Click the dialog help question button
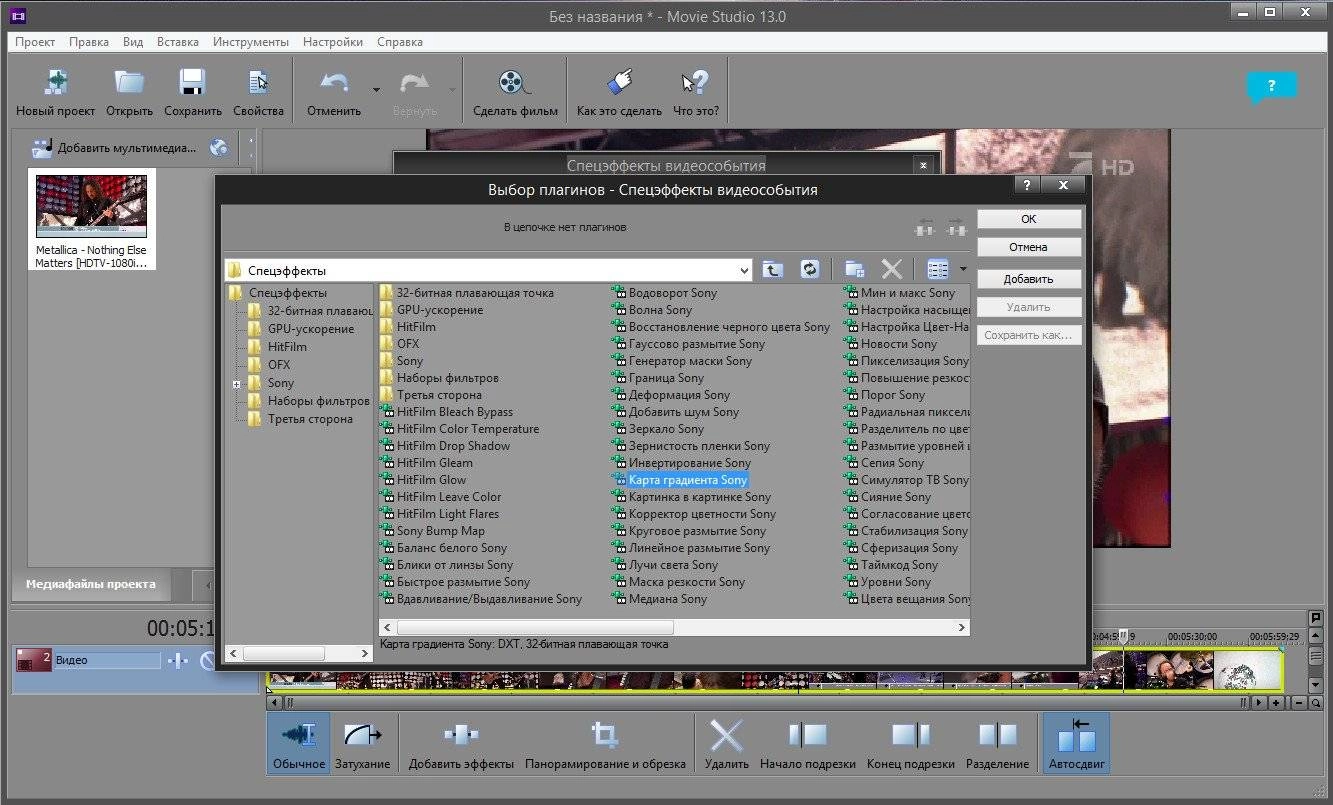1333x805 pixels. point(1025,185)
